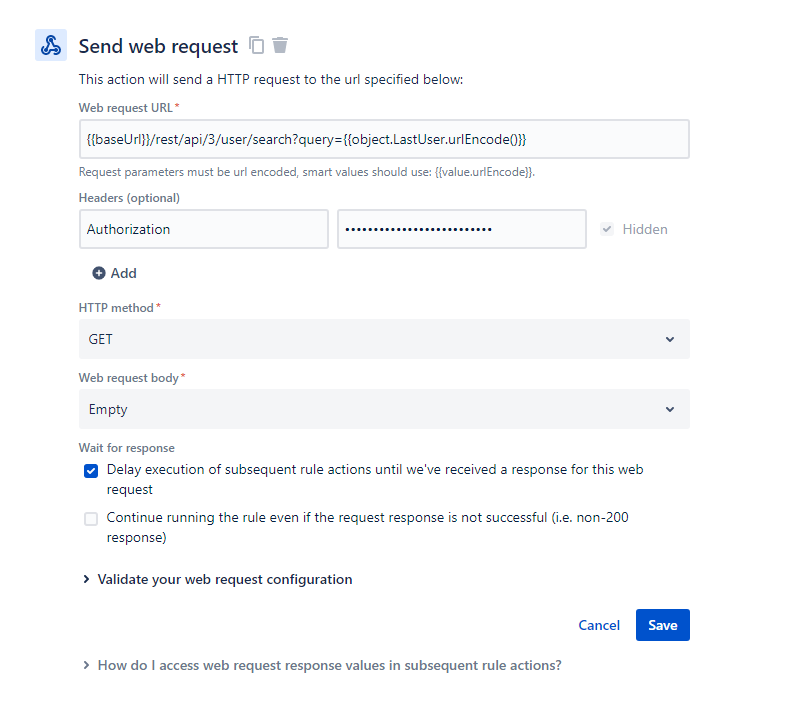Save the web request action
This screenshot has width=790, height=706.
[x=663, y=625]
